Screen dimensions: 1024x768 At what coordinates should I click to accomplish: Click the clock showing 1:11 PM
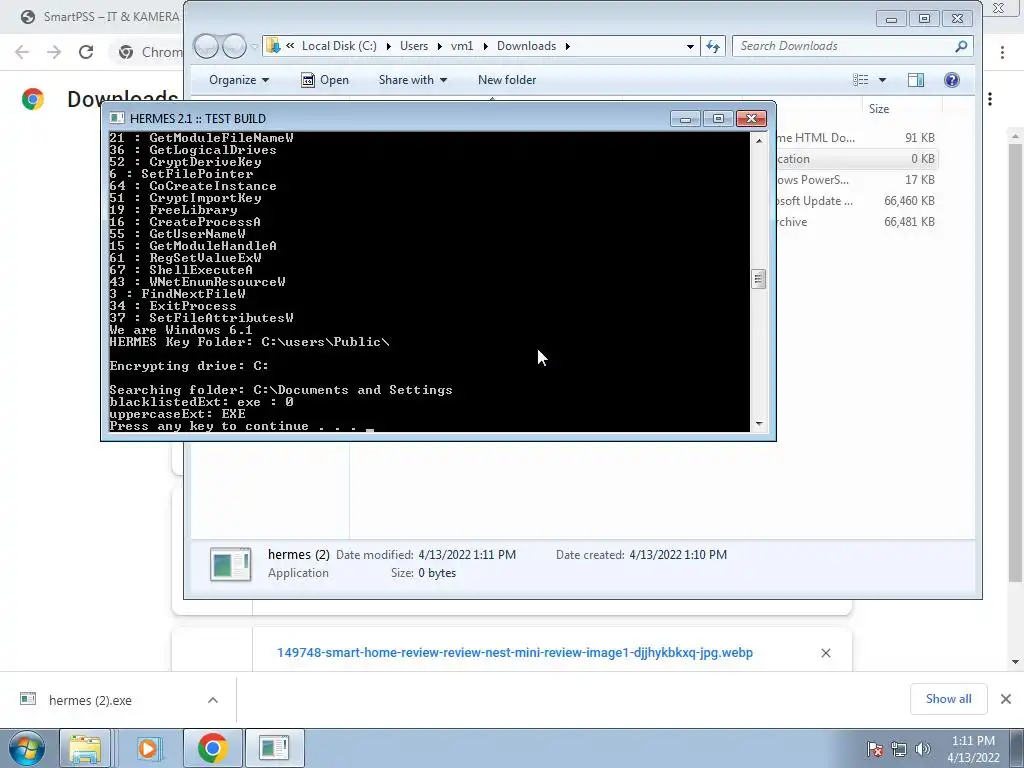pos(973,749)
